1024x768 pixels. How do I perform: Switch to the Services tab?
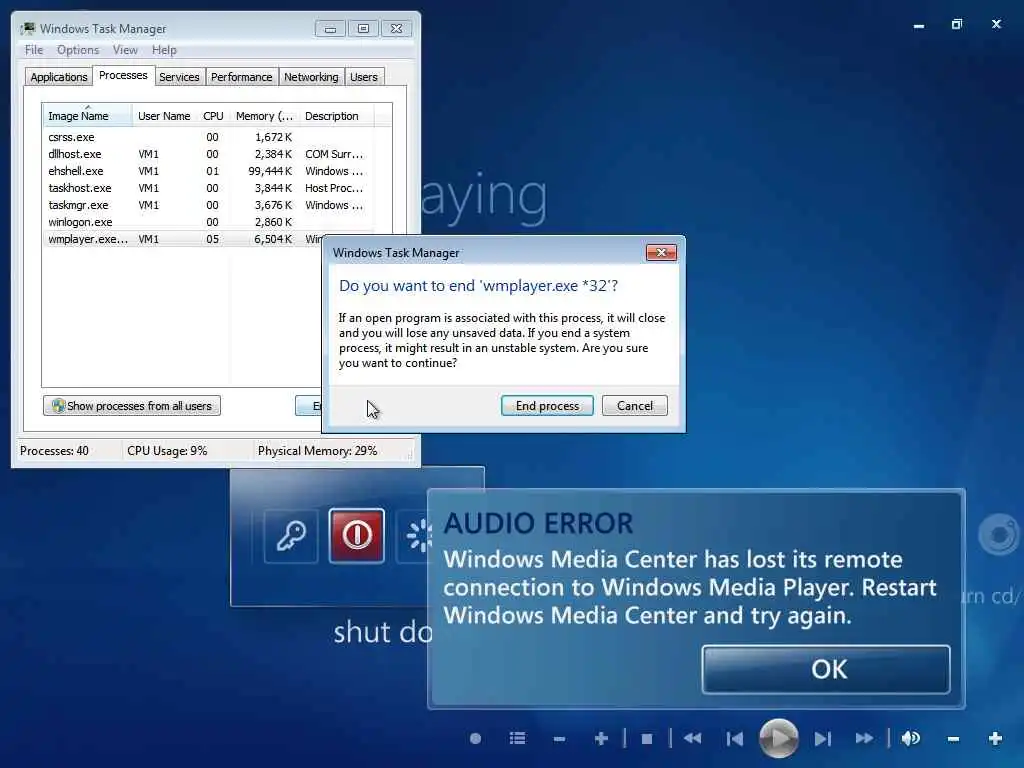click(x=179, y=77)
